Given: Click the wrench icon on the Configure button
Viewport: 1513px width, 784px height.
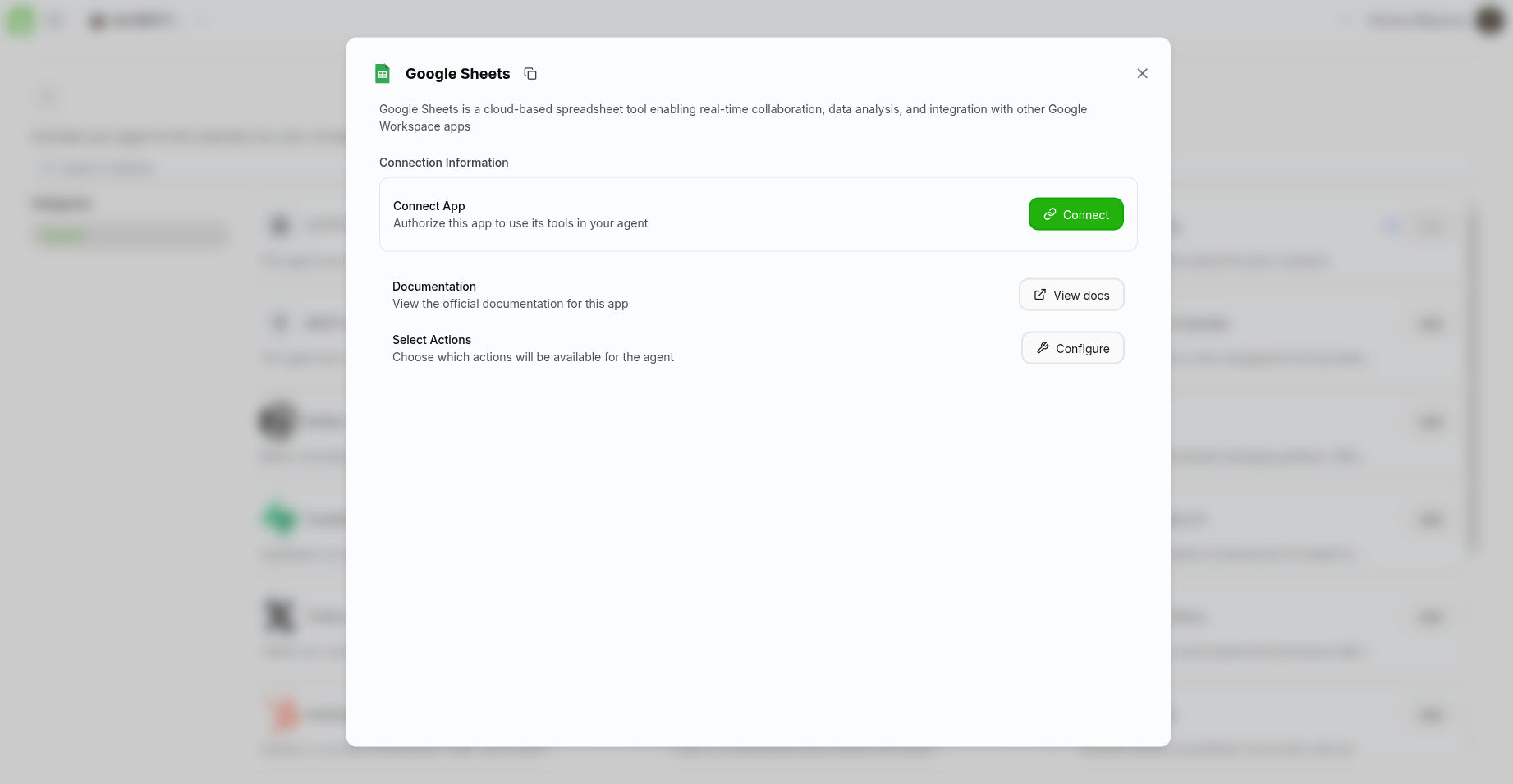Looking at the screenshot, I should (x=1043, y=347).
